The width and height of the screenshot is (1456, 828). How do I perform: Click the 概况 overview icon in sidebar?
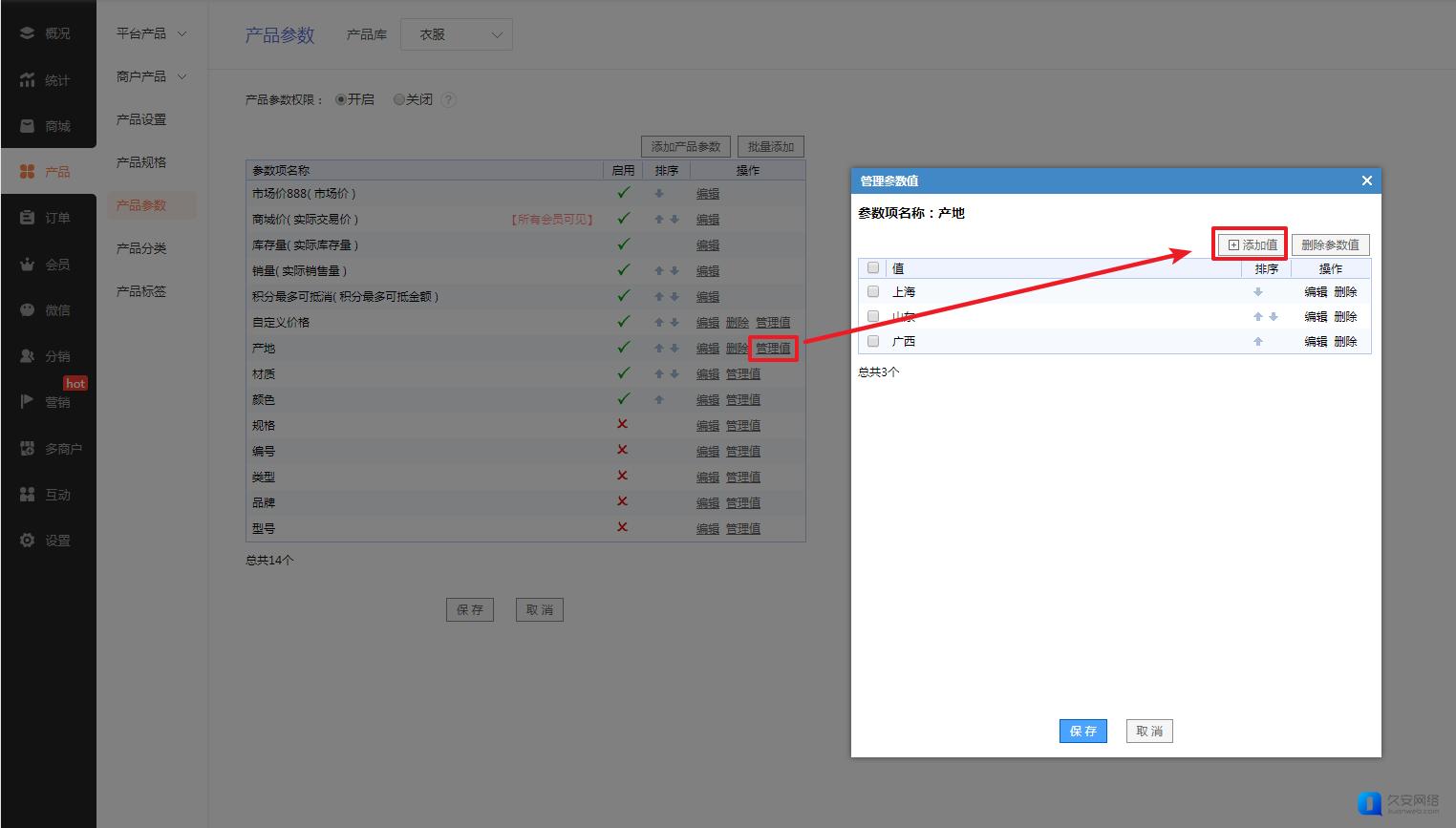(x=27, y=33)
